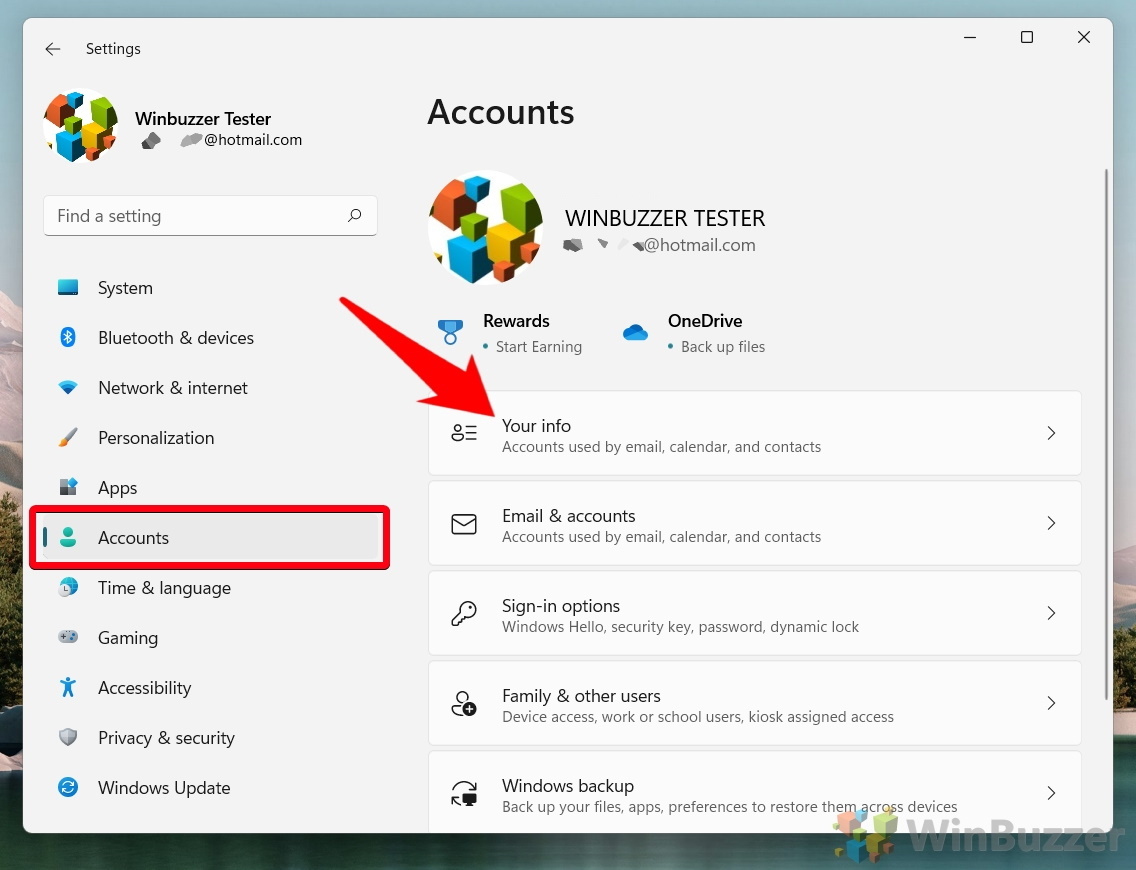Click the Accounts person icon in sidebar
This screenshot has width=1136, height=870.
click(x=68, y=537)
